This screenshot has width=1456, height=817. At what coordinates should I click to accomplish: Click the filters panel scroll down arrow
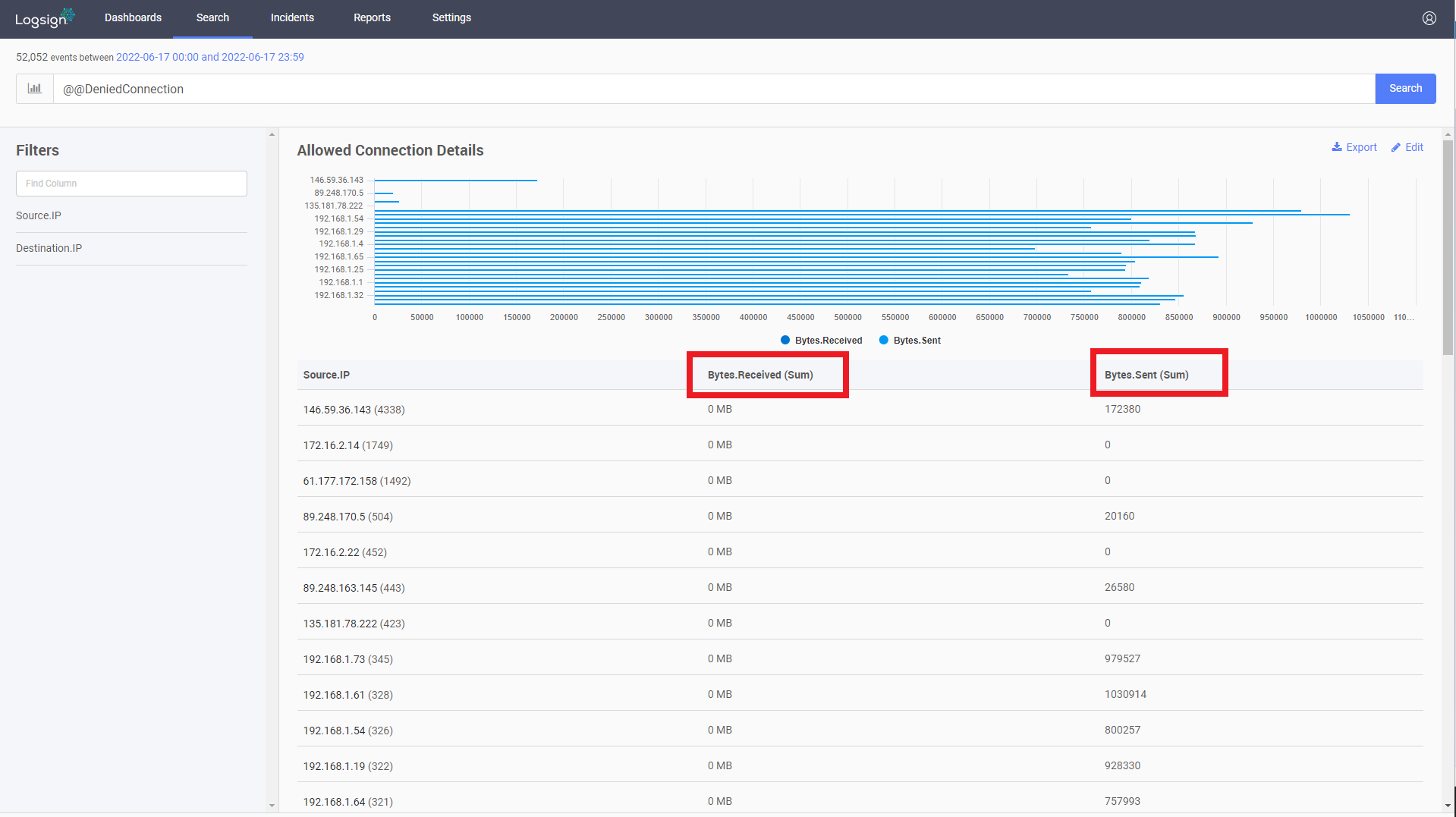[272, 806]
